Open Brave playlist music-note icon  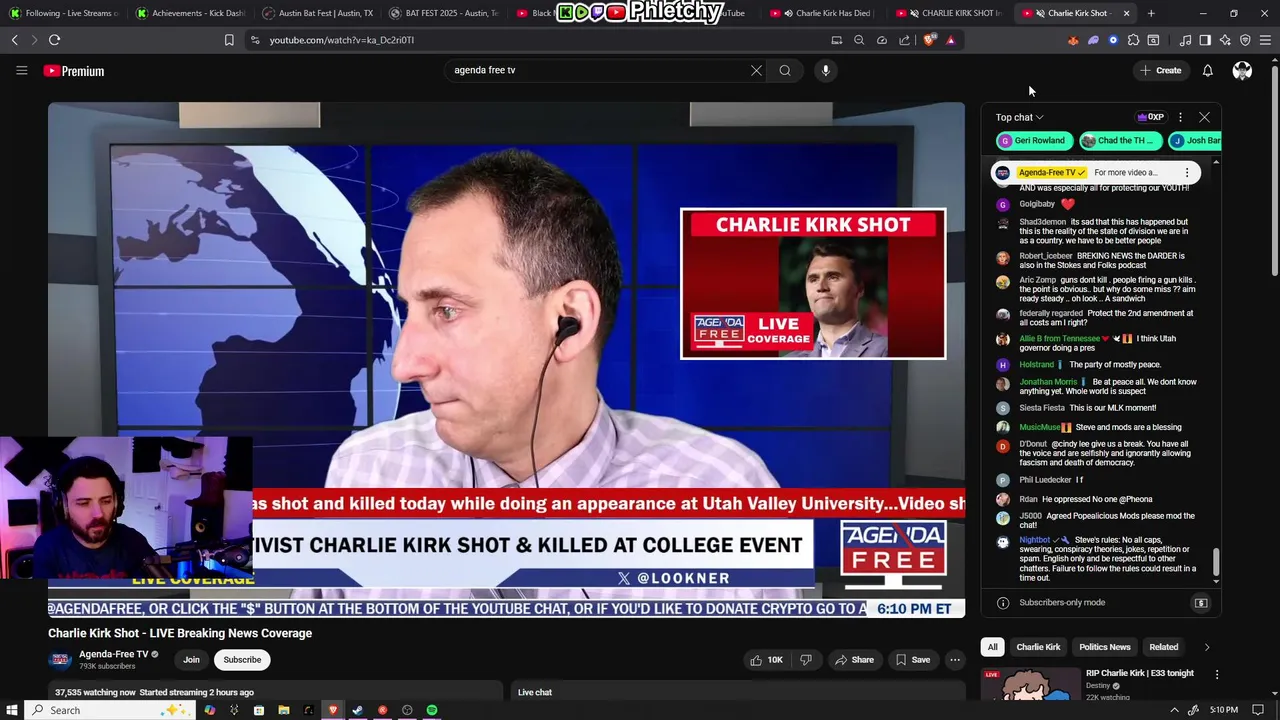[1185, 40]
